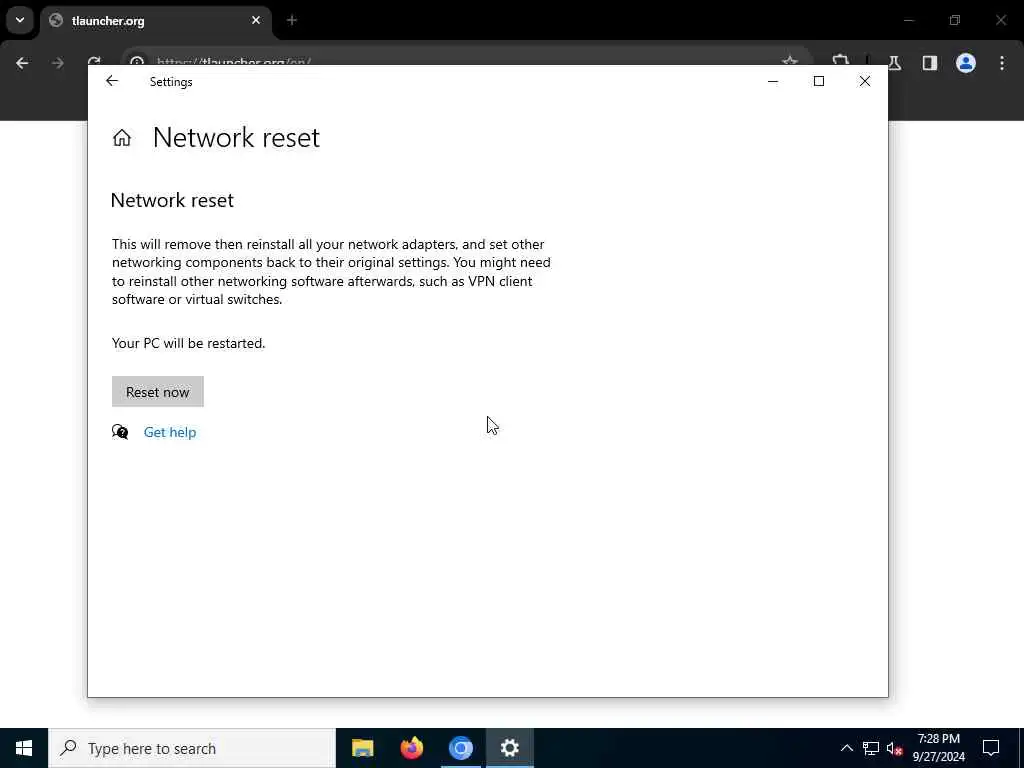This screenshot has width=1024, height=768.
Task: Close the tlauncher.org tab
Action: [256, 20]
